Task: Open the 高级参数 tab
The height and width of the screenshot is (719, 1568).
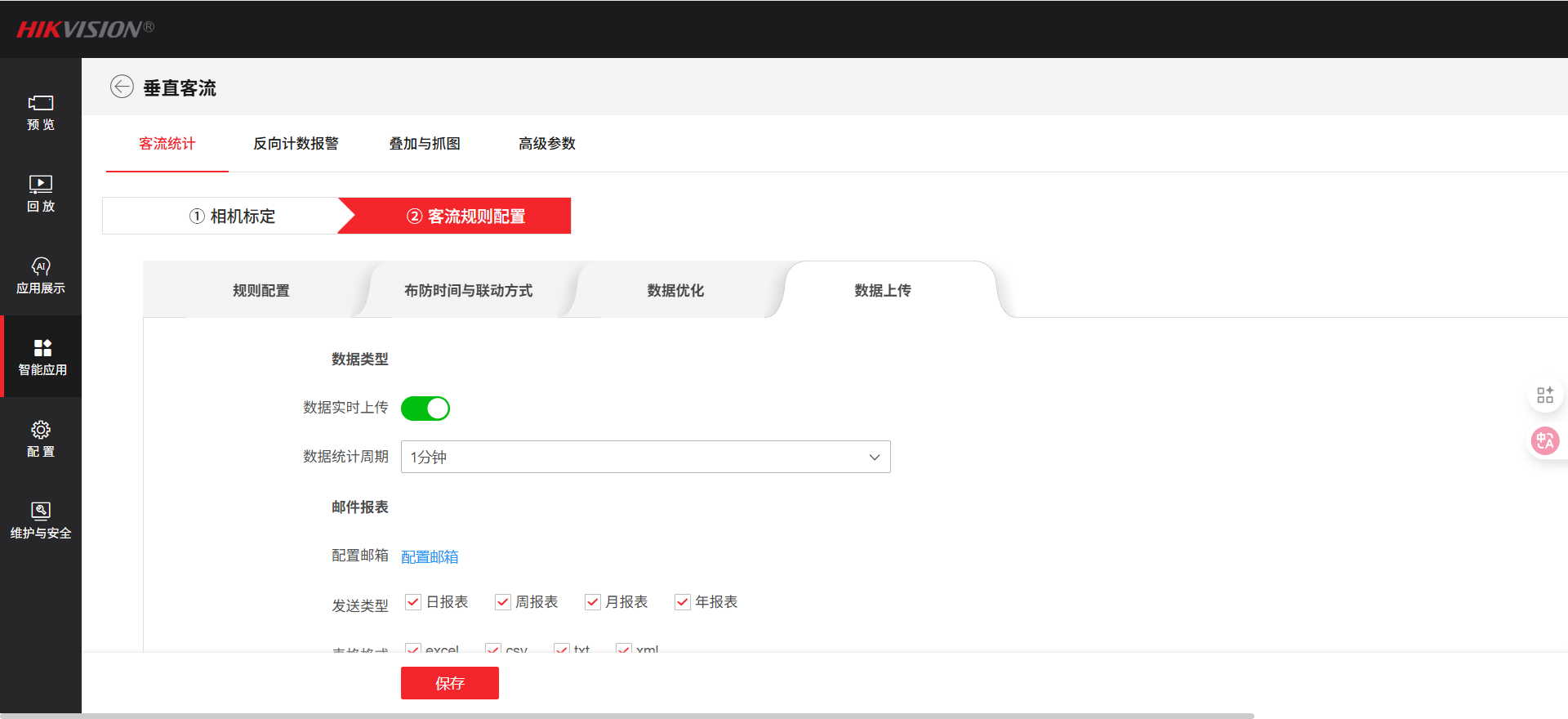Action: [546, 144]
